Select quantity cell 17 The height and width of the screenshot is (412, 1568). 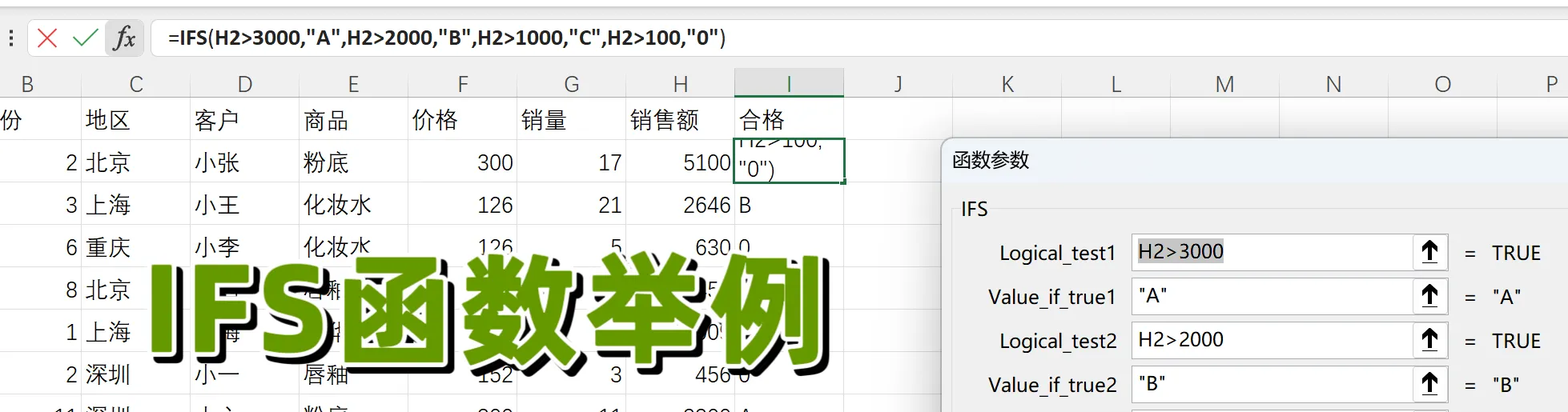point(572,162)
